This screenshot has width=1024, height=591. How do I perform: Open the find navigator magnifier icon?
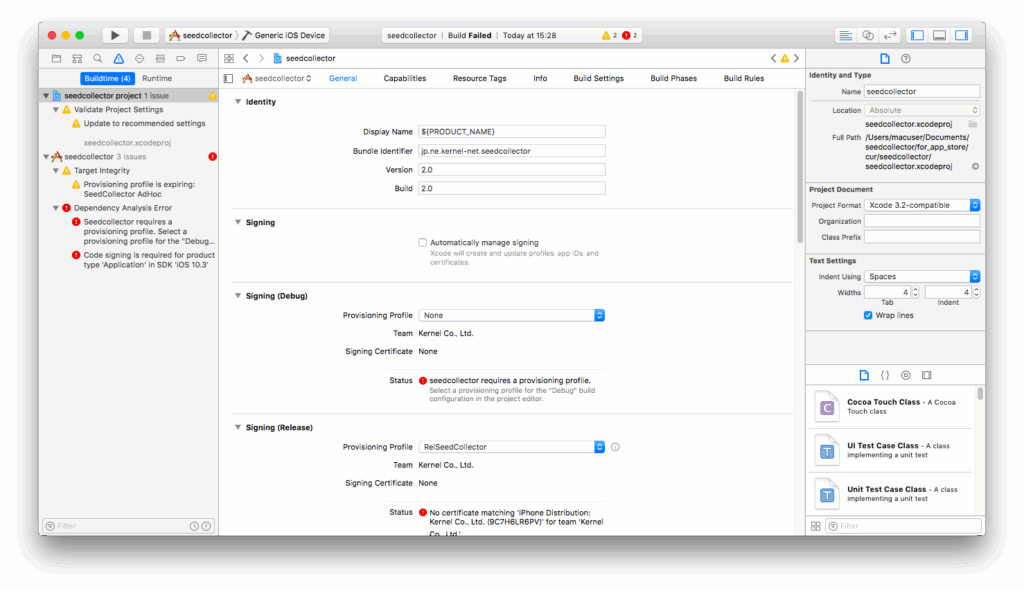point(98,59)
